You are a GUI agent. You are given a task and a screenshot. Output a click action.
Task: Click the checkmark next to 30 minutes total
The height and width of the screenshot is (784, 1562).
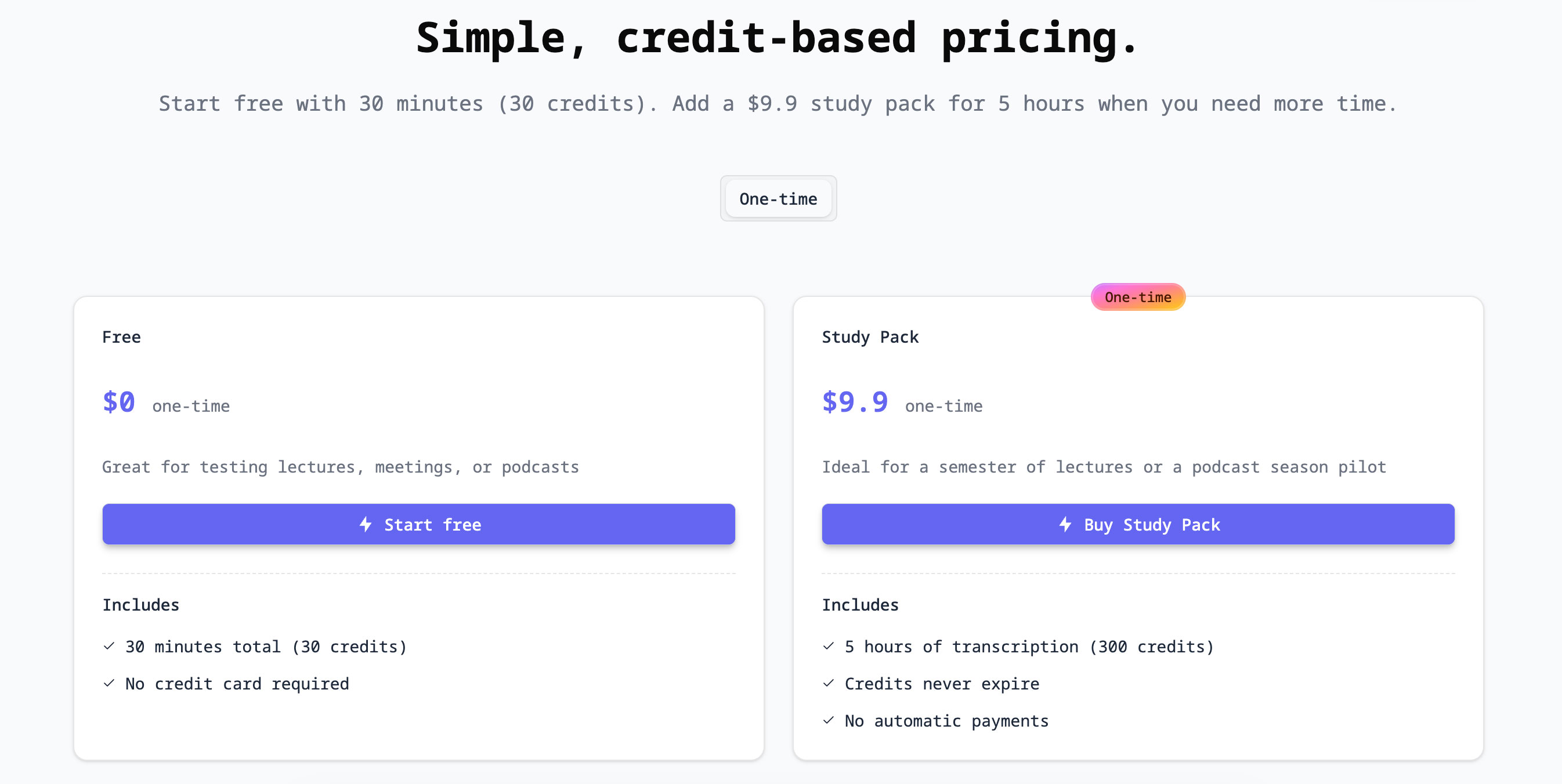point(109,647)
